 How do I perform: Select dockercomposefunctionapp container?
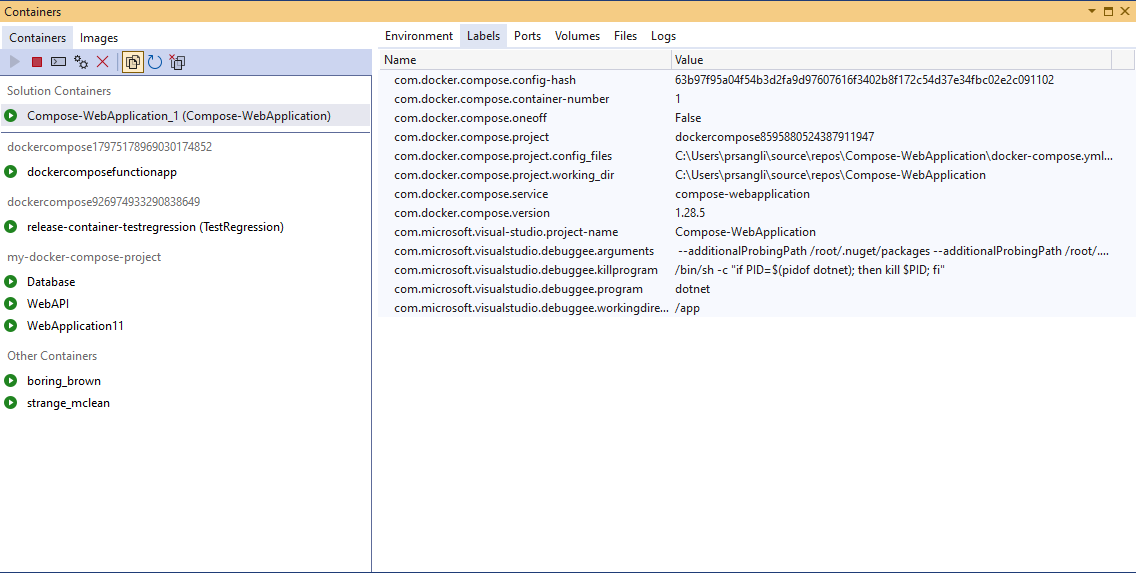pos(101,172)
